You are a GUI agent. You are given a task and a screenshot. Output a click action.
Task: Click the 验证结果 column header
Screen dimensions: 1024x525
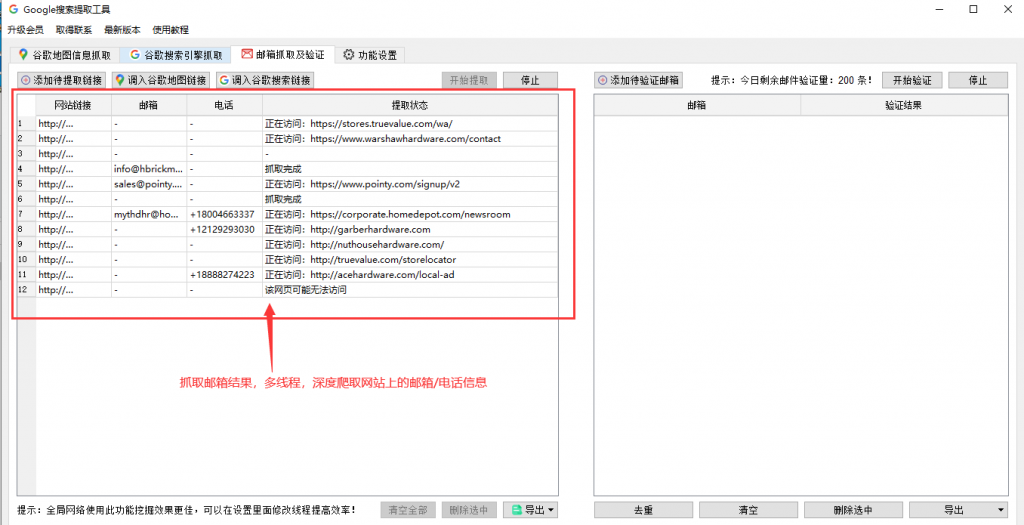click(x=904, y=105)
